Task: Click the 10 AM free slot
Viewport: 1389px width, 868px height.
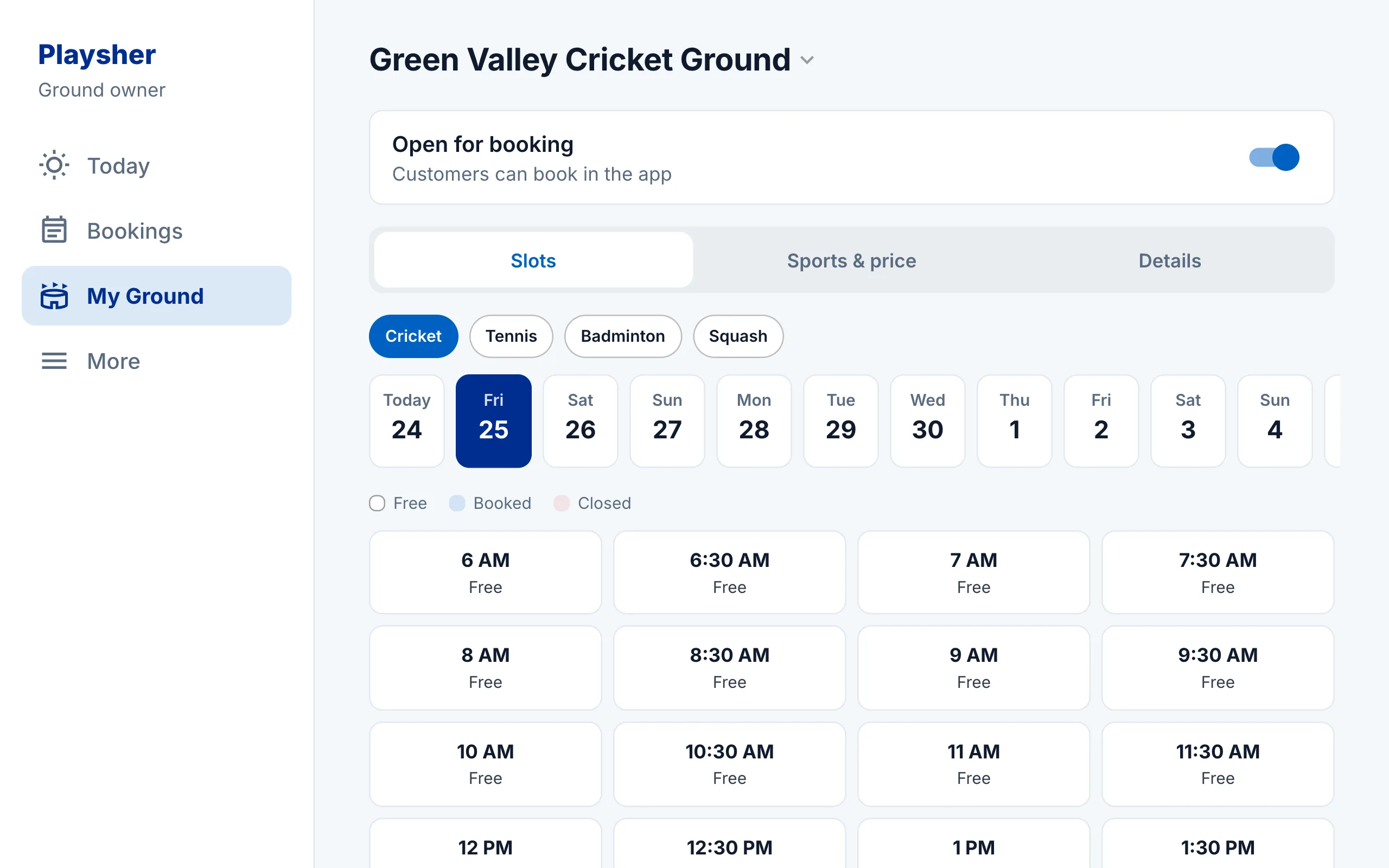Action: [486, 764]
